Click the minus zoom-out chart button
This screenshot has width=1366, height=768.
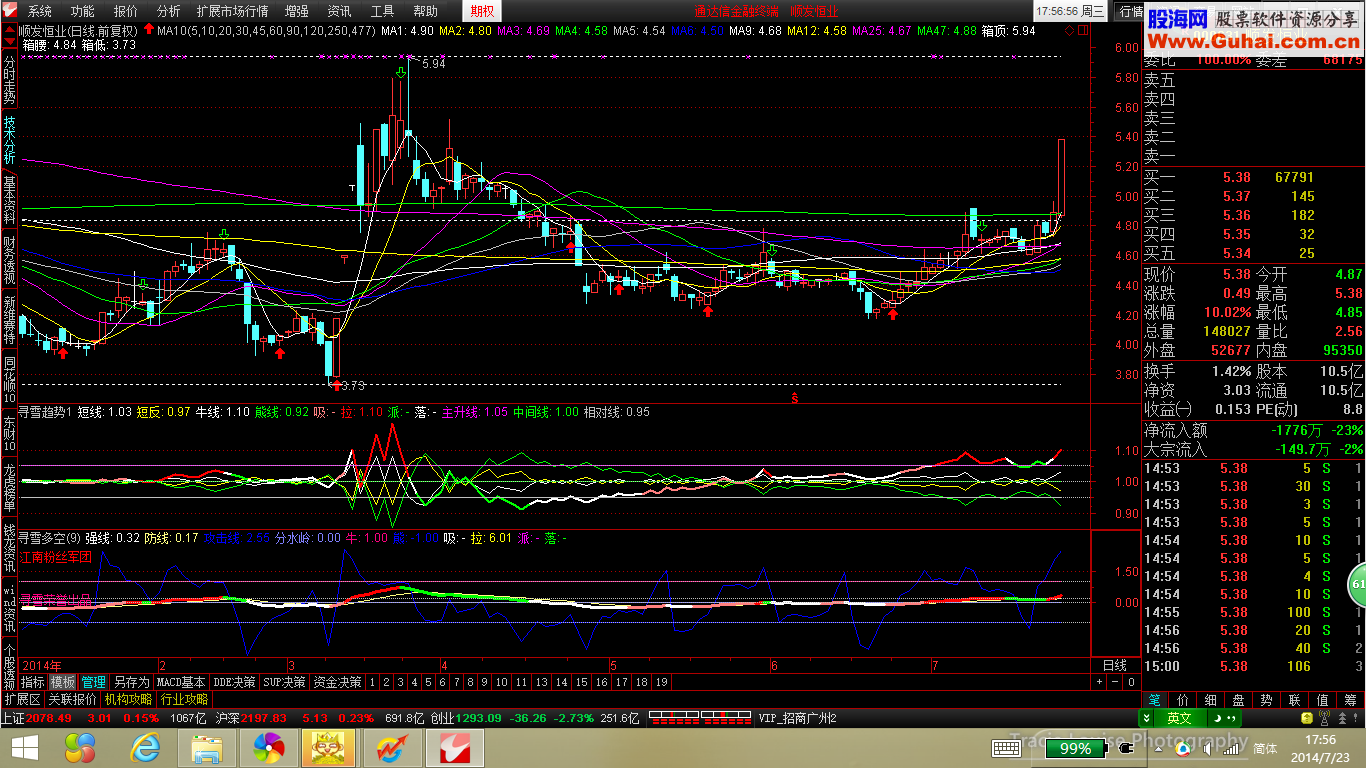click(1116, 681)
